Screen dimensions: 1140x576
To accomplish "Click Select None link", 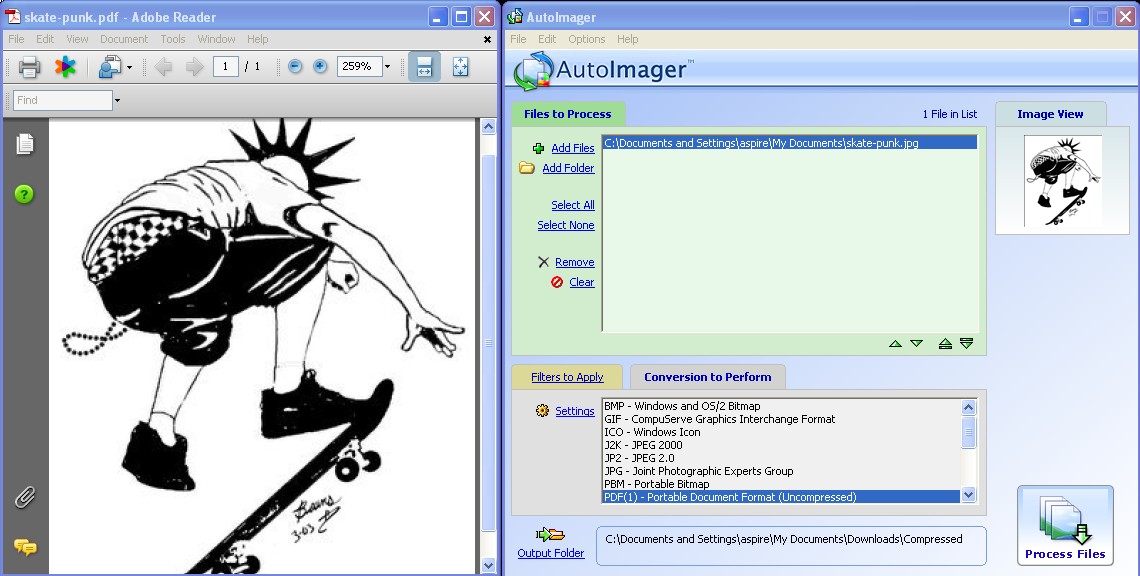I will (x=566, y=225).
